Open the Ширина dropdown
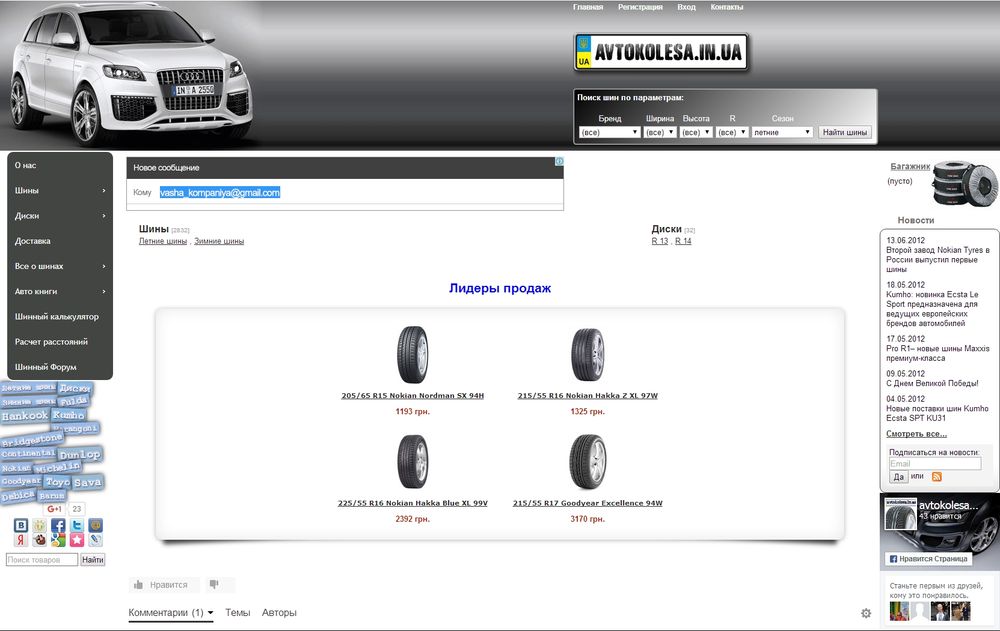The image size is (1000, 631). [x=659, y=132]
